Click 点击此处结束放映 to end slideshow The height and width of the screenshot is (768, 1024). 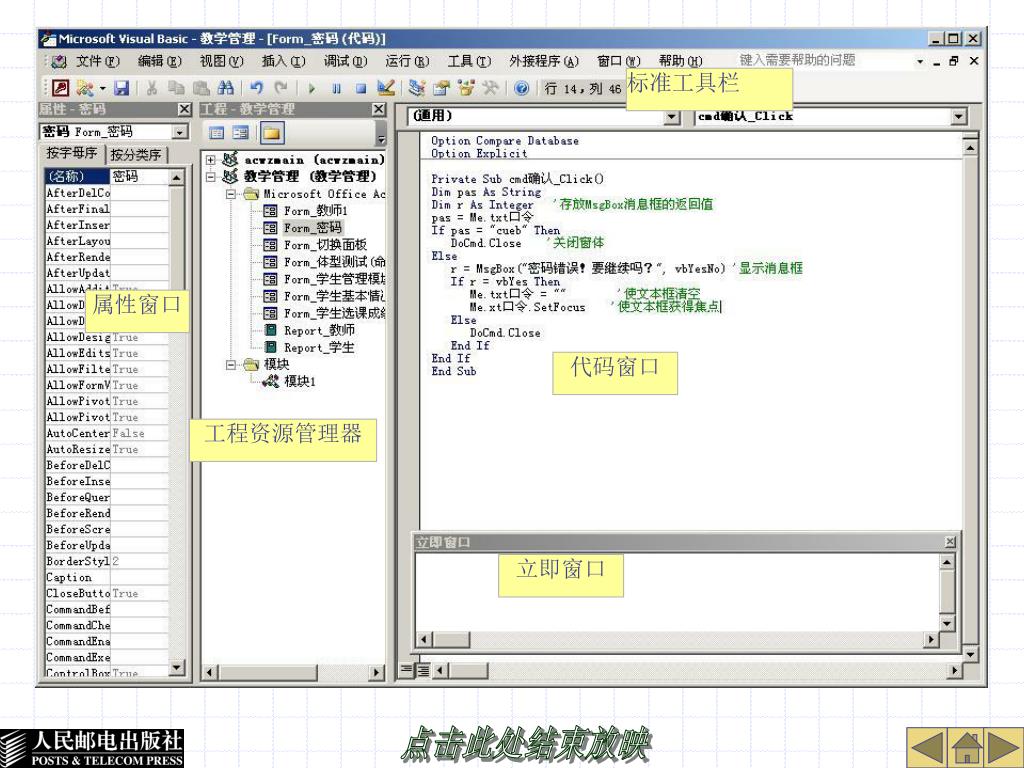tap(525, 744)
